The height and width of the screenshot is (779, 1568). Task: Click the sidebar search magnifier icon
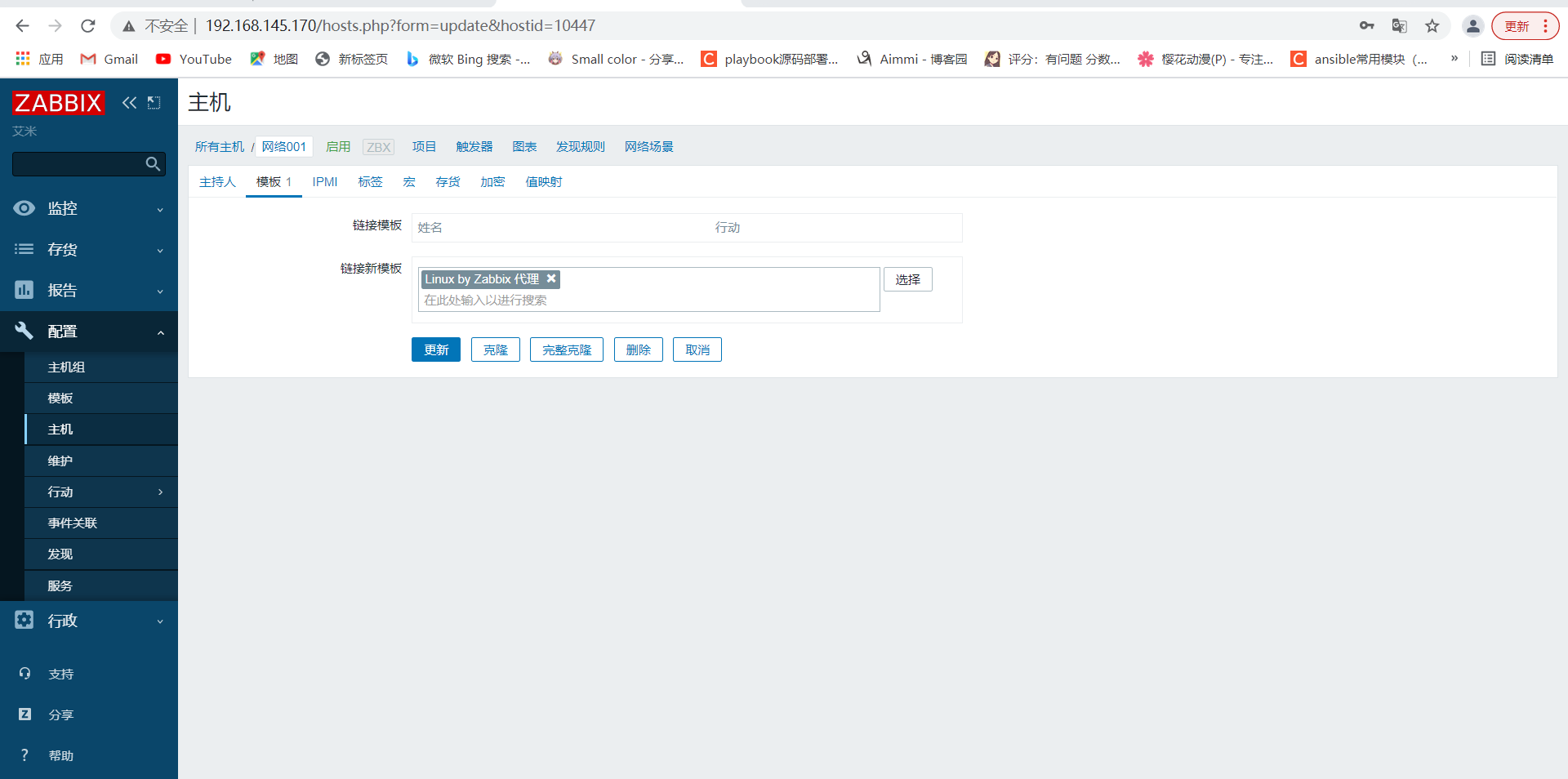(153, 164)
